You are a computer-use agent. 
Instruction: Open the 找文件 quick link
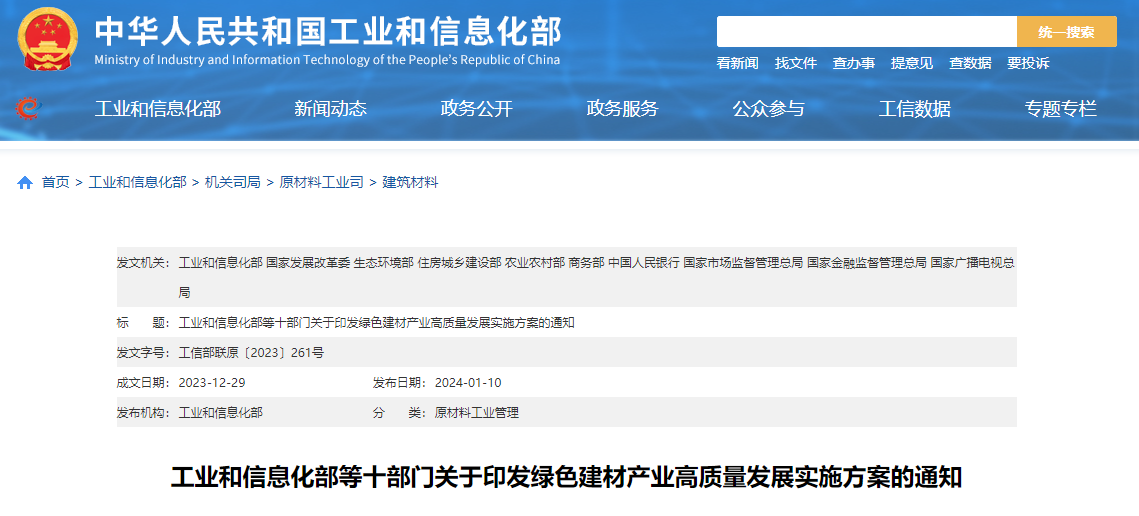(x=795, y=63)
